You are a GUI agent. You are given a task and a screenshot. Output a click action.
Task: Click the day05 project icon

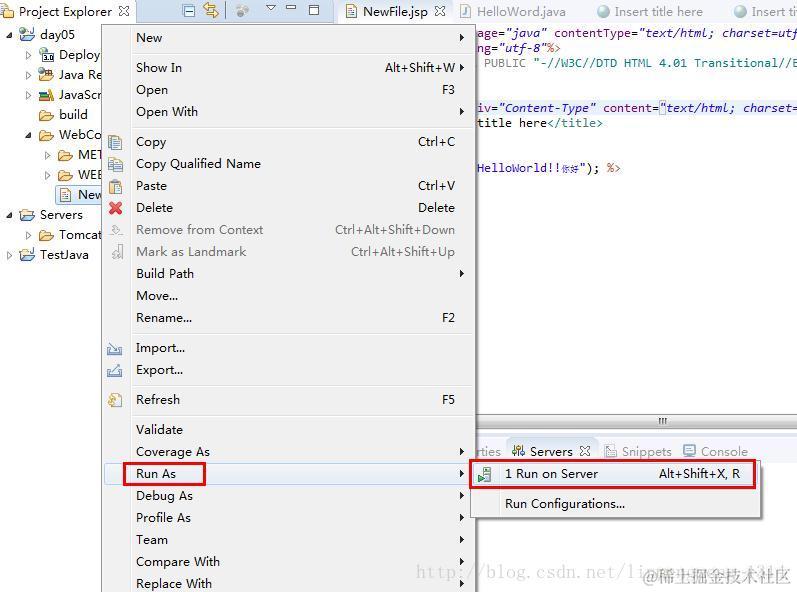tap(27, 34)
